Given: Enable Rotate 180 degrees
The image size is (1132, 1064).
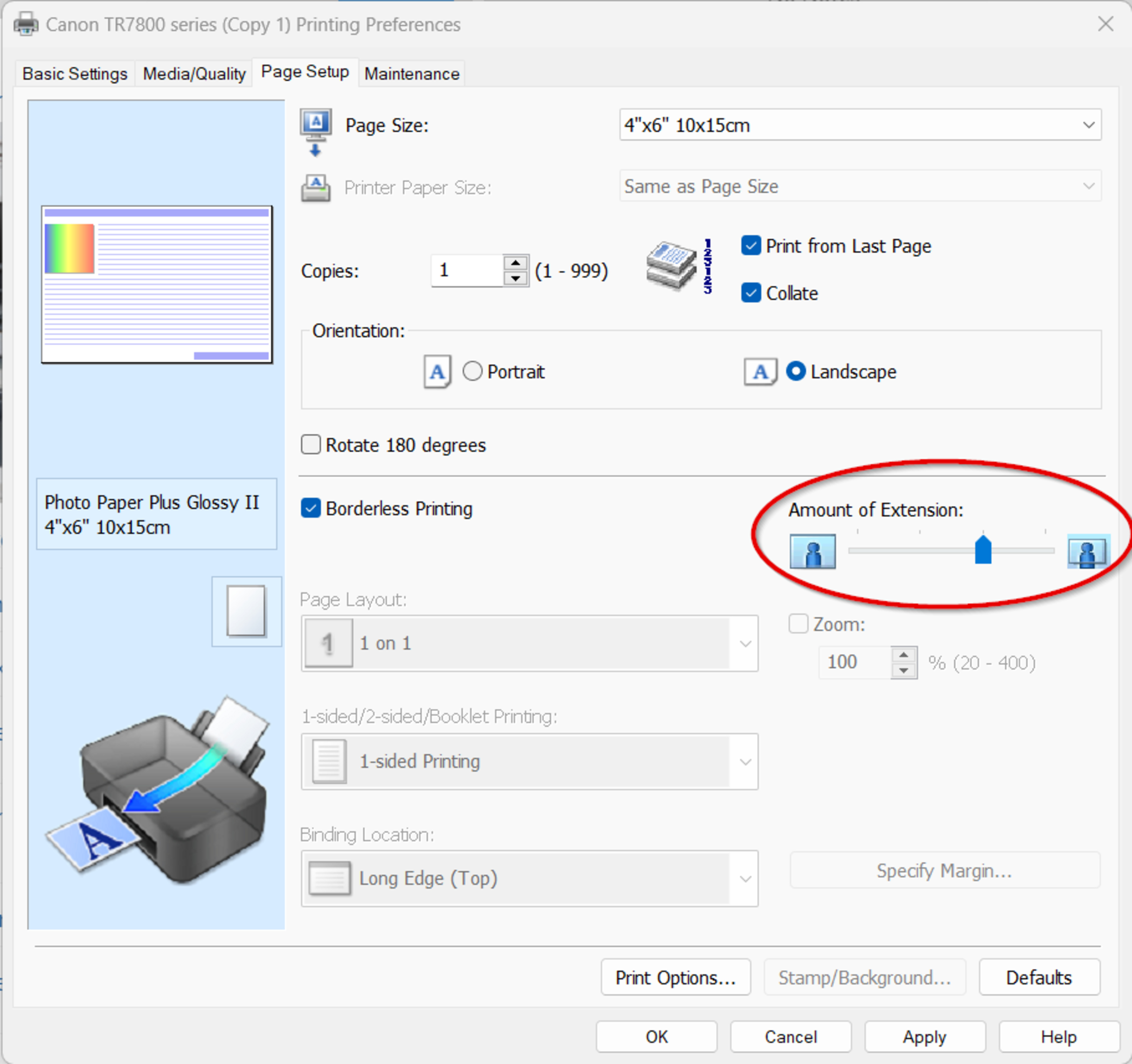Looking at the screenshot, I should click(x=311, y=445).
